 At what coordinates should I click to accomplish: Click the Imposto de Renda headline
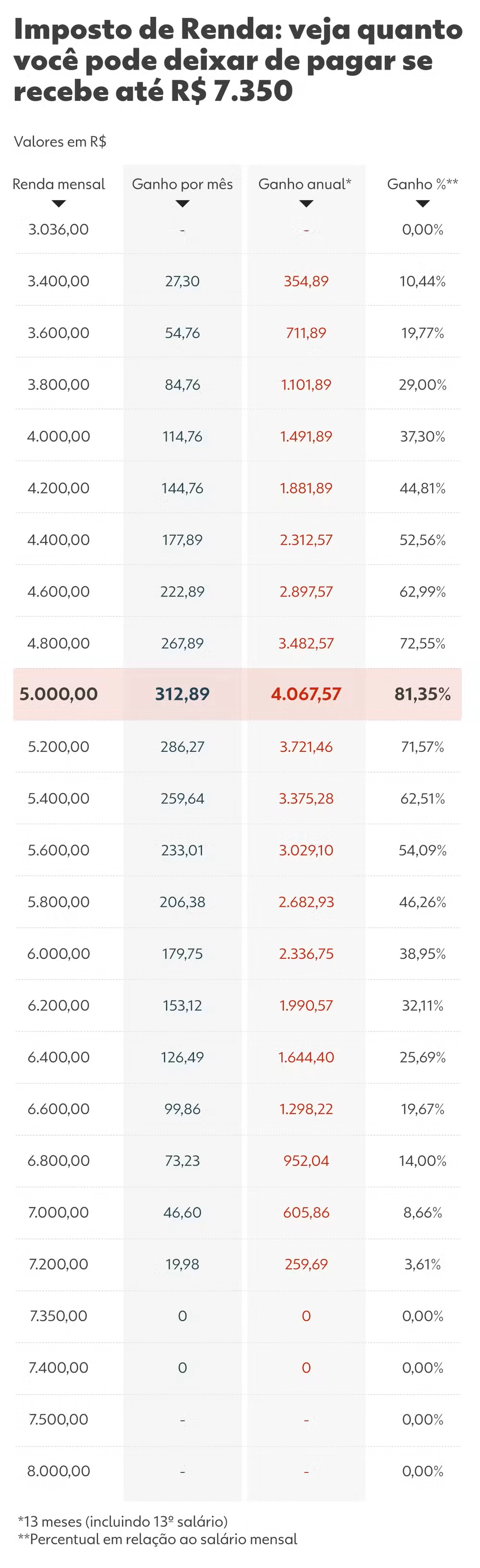[238, 60]
